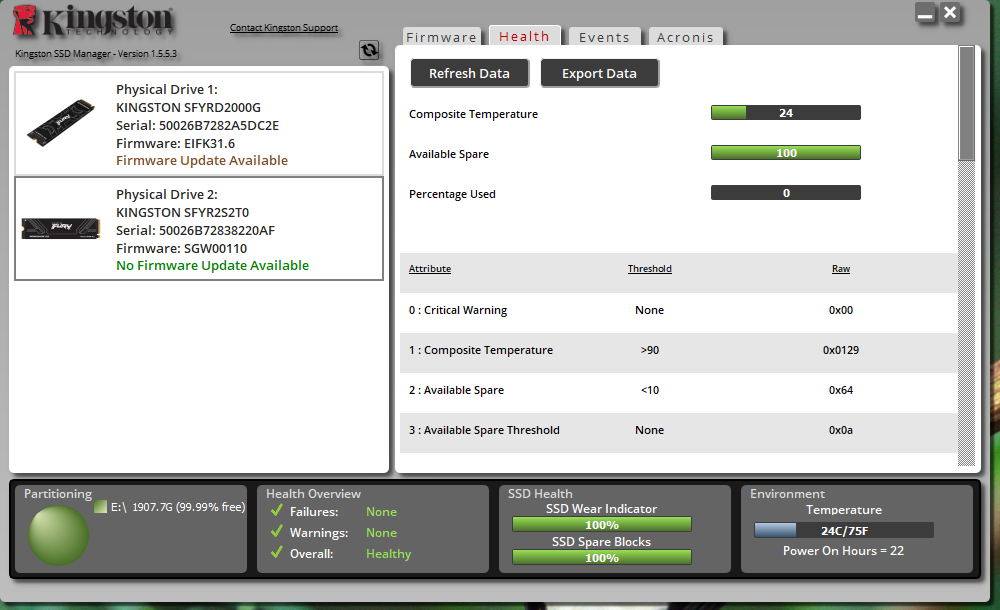This screenshot has height=610, width=1000.
Task: Click the threshold value >90
Action: 649,350
